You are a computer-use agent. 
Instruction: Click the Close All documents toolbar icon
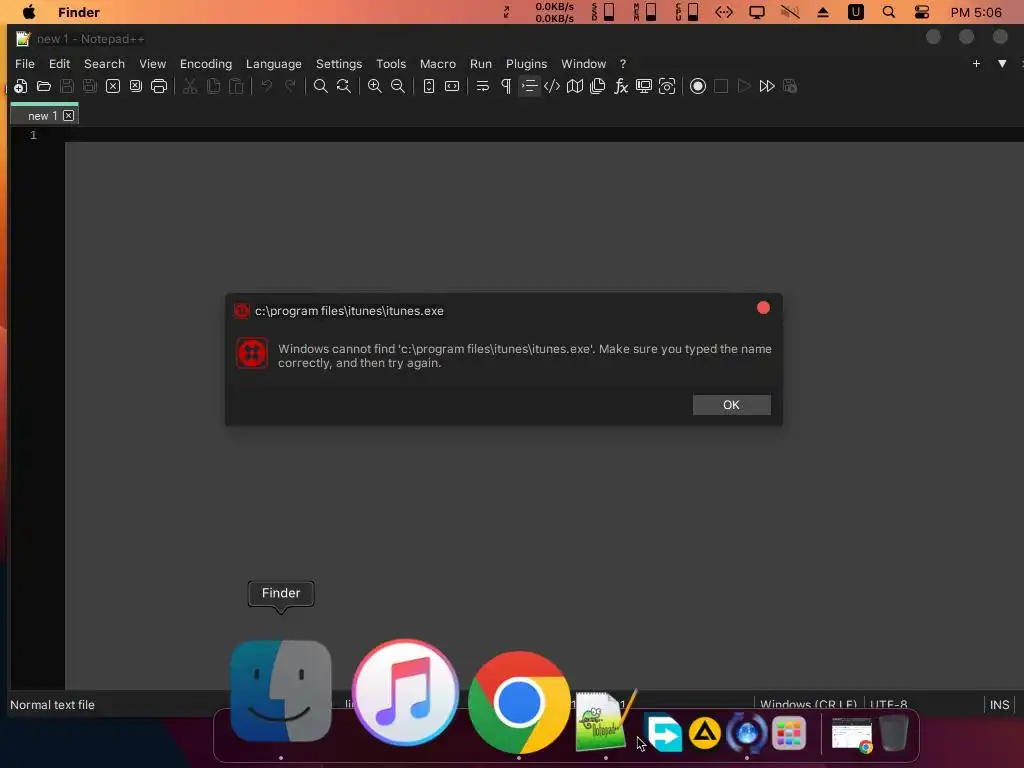(x=136, y=86)
